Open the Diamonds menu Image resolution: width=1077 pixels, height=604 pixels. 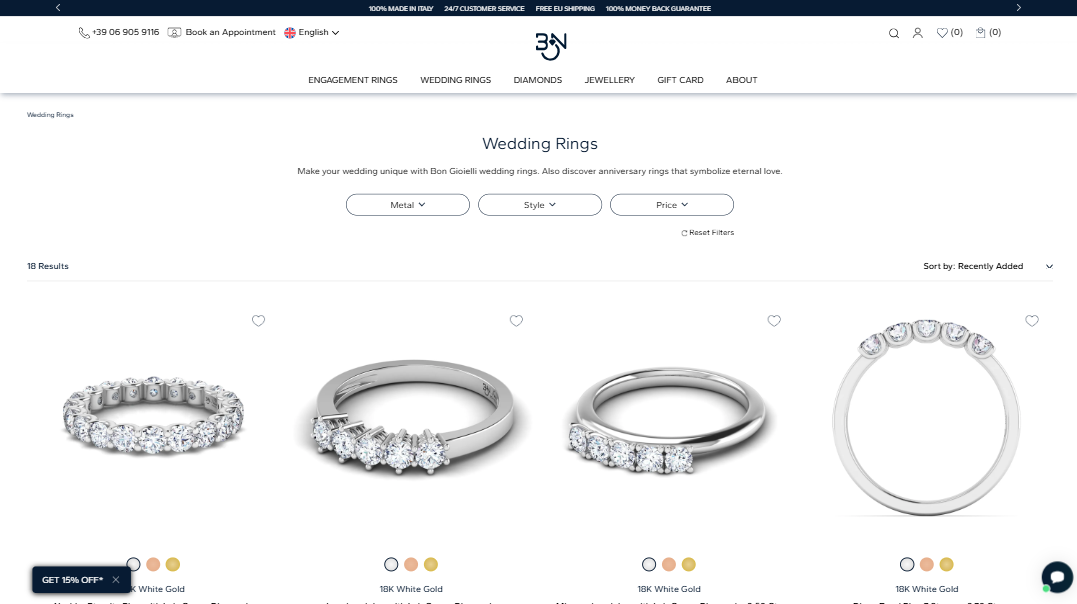[538, 80]
